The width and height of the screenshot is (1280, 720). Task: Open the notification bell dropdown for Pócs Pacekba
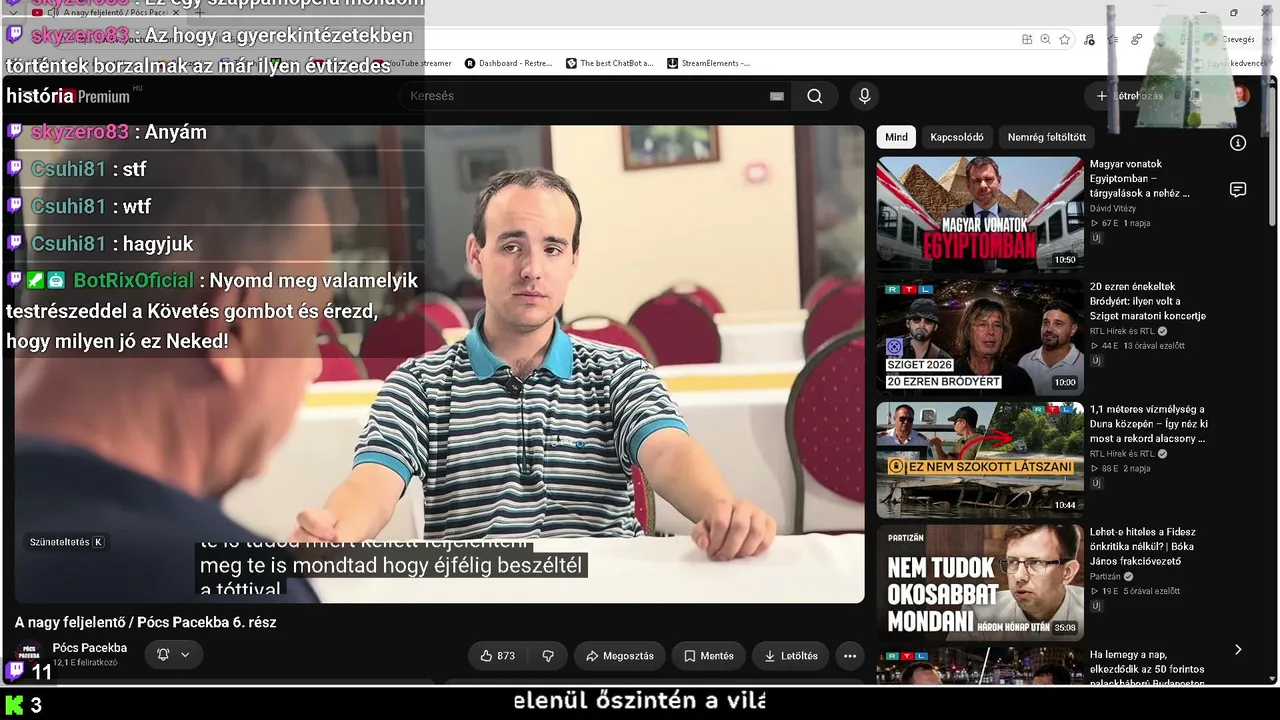pyautogui.click(x=174, y=655)
